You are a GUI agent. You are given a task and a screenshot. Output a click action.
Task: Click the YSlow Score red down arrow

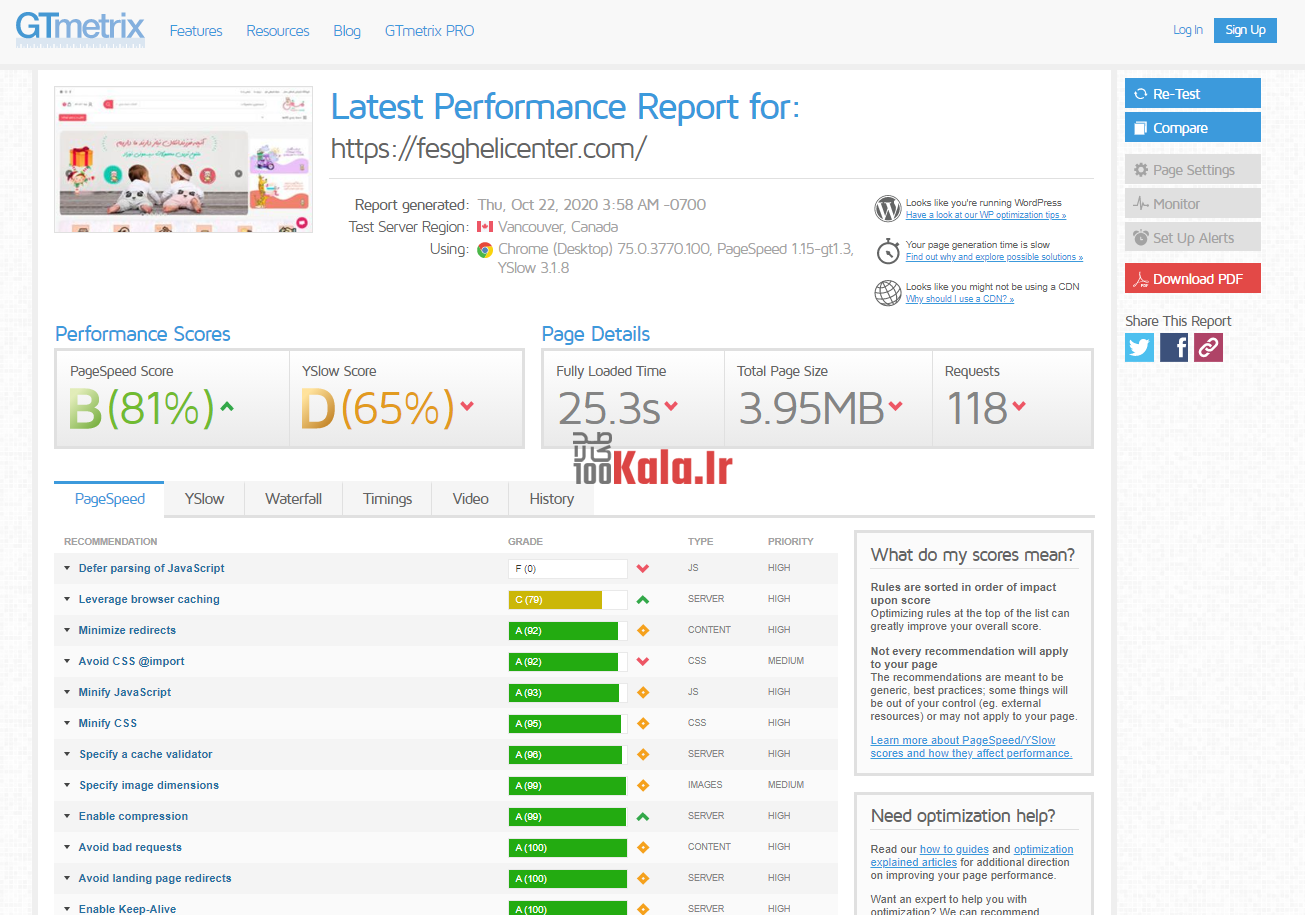pos(466,406)
